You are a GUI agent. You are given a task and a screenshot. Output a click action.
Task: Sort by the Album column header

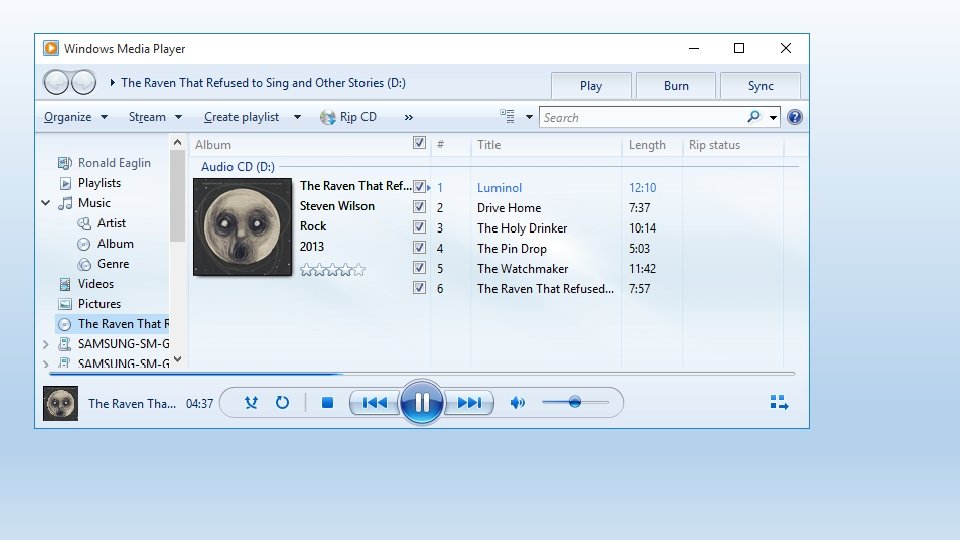pos(300,145)
